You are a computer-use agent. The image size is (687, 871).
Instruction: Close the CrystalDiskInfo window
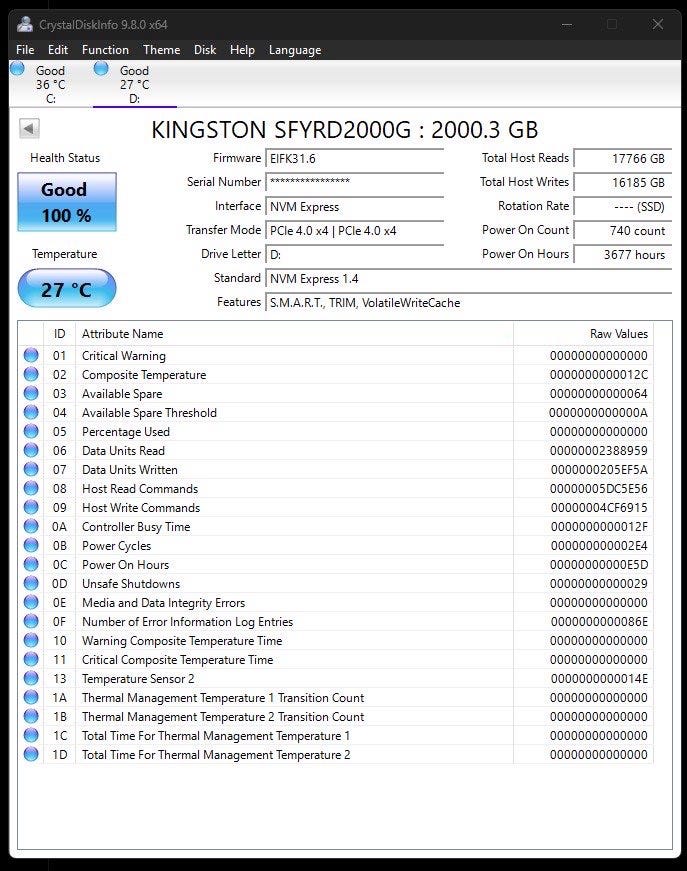[x=658, y=24]
